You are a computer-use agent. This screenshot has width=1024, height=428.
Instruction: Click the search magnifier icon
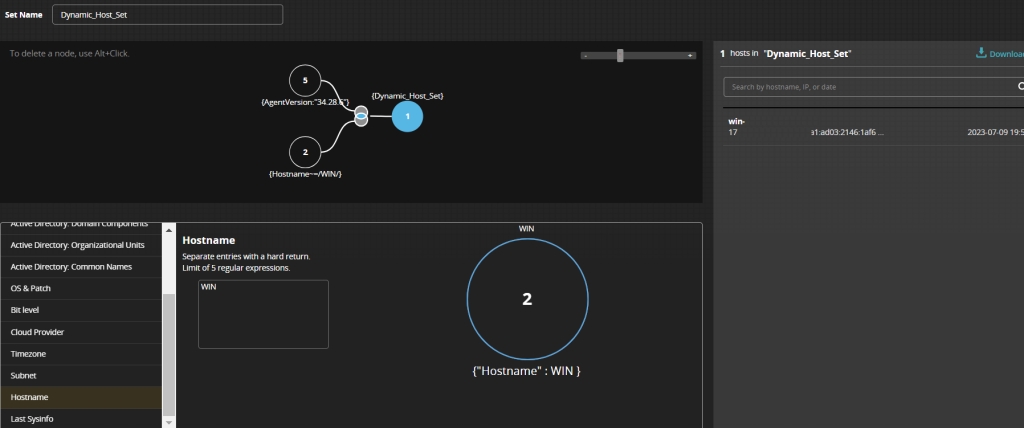click(1019, 87)
